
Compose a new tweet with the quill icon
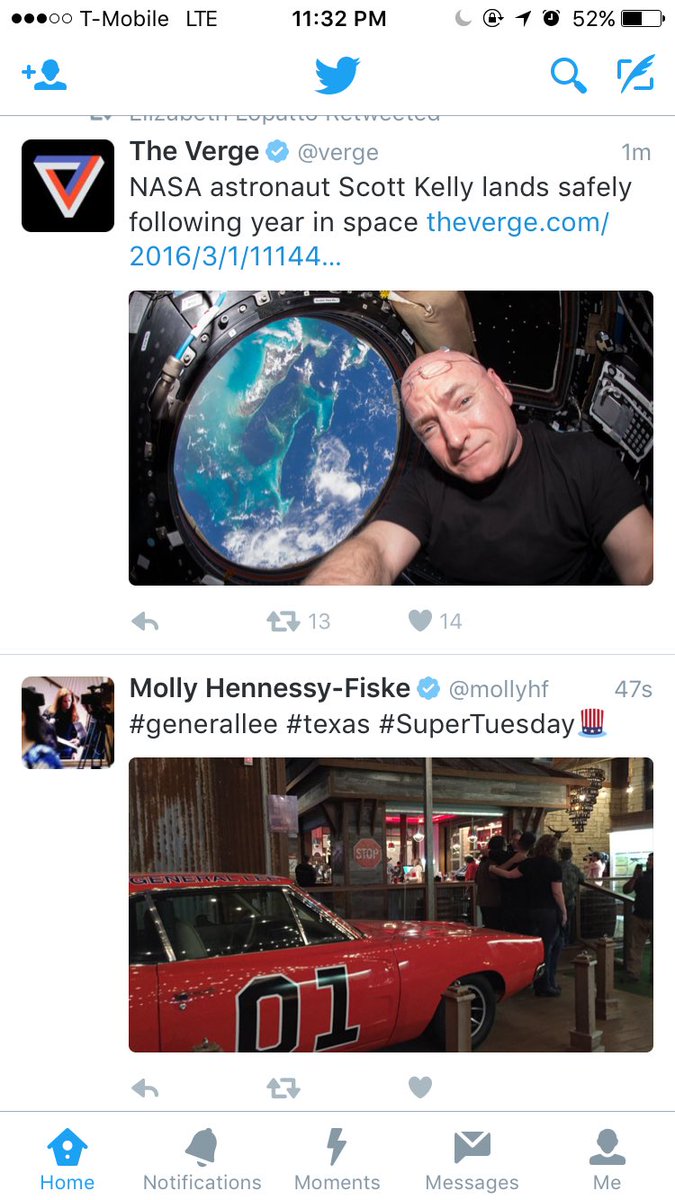pyautogui.click(x=635, y=74)
